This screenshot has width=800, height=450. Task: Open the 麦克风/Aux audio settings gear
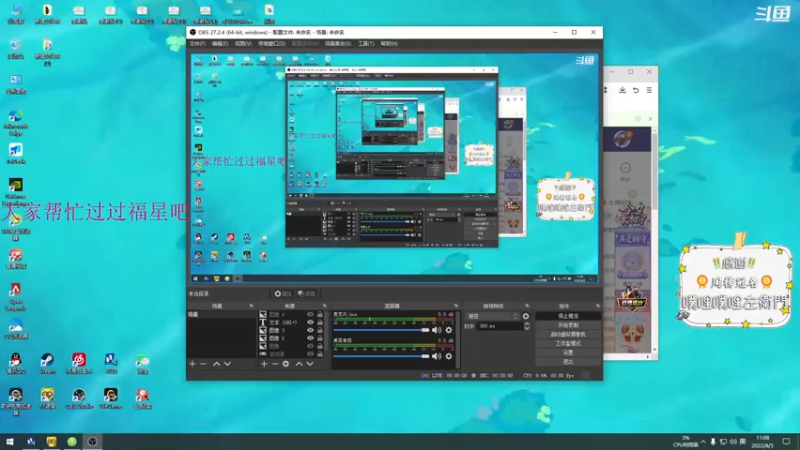(449, 330)
